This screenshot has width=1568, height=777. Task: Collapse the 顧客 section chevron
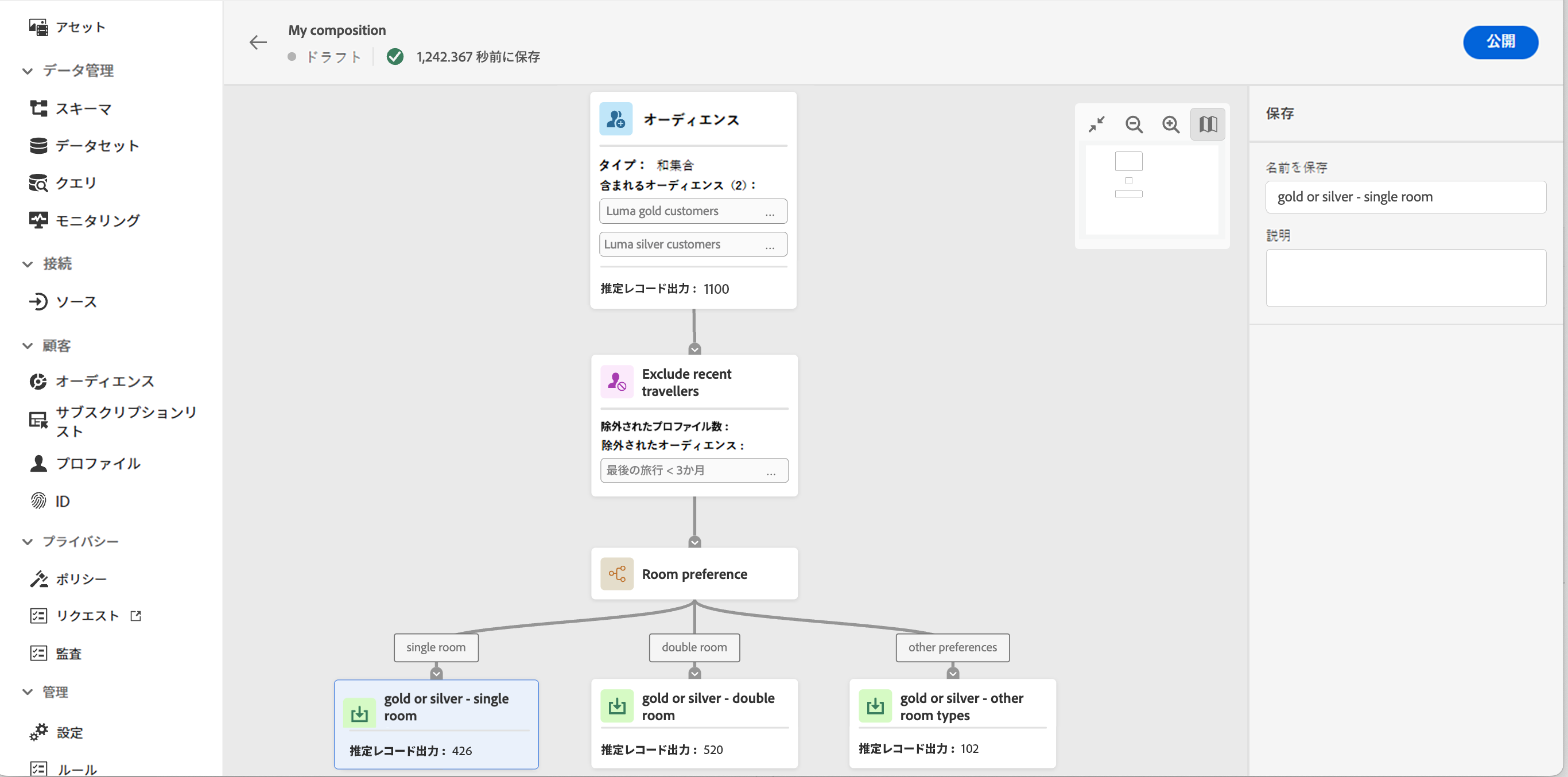(x=28, y=346)
